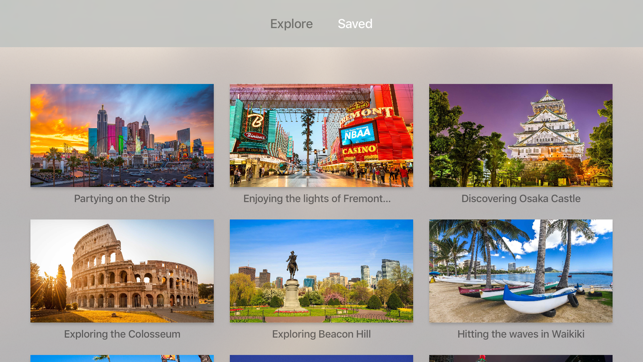Click the NBAA sign in Fremont photo
Image resolution: width=643 pixels, height=362 pixels.
coord(358,133)
